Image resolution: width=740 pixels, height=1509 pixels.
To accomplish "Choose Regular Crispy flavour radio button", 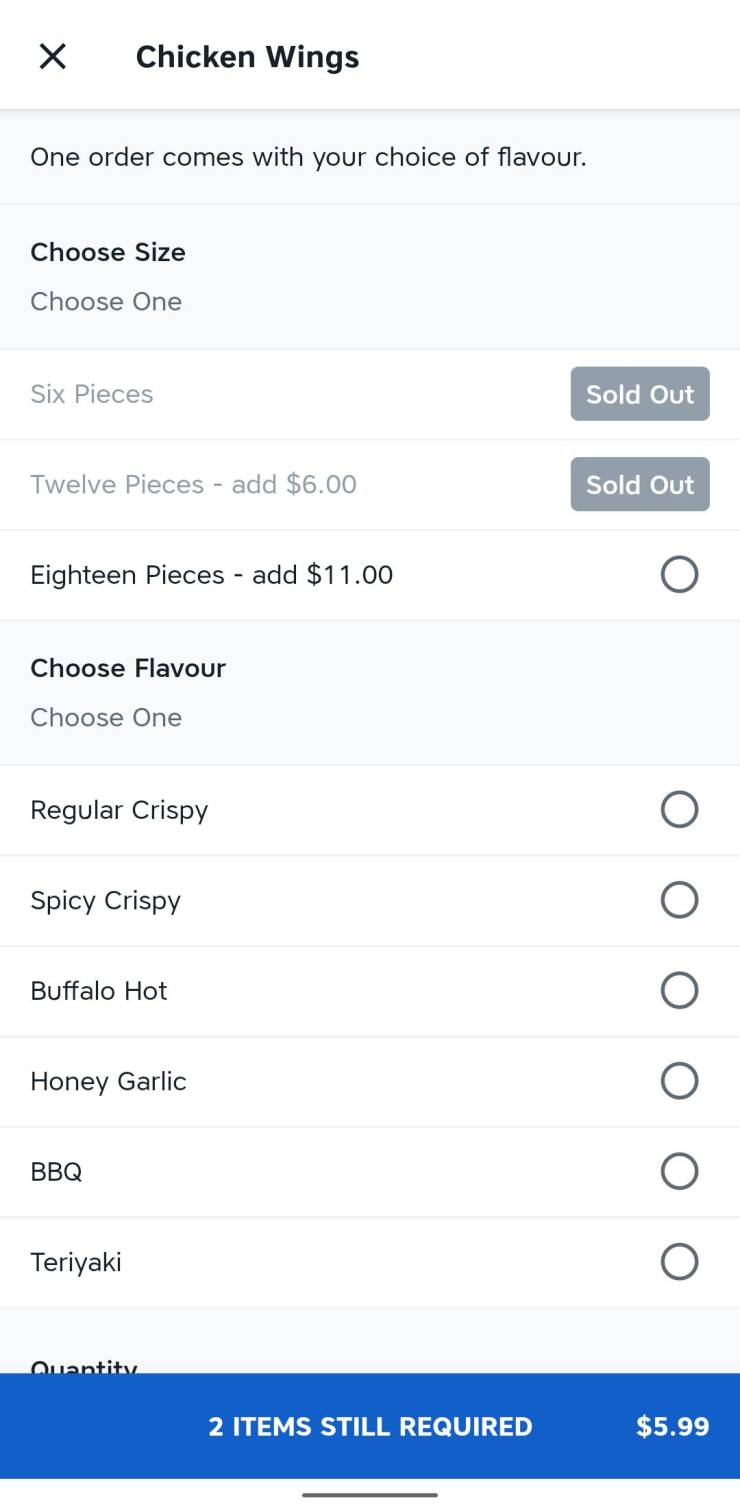I will (679, 810).
